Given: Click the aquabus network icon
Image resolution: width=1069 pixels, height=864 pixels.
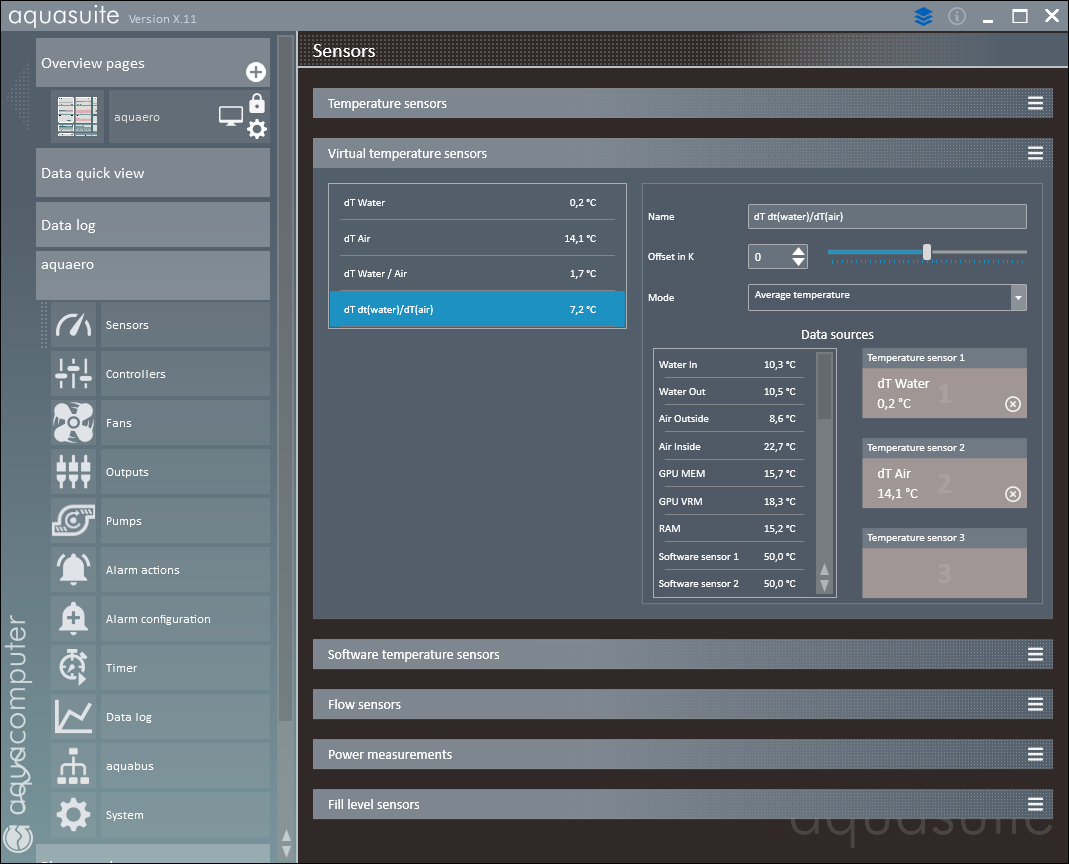Looking at the screenshot, I should tap(74, 766).
